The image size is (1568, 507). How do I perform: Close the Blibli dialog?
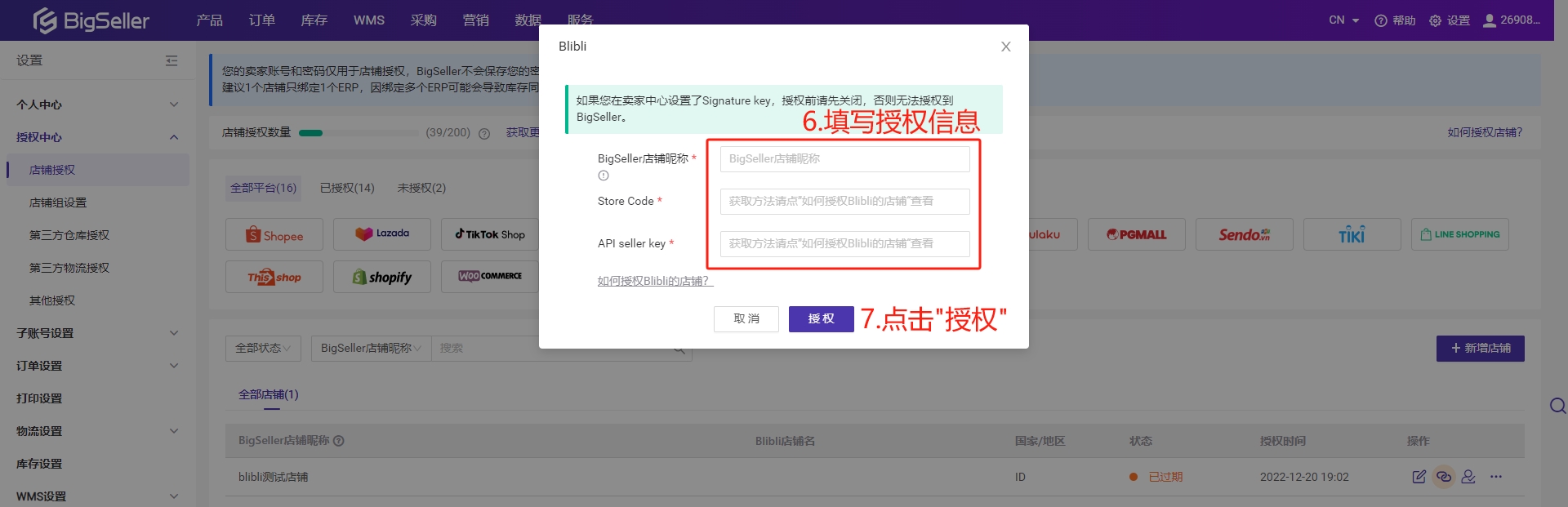click(1006, 47)
